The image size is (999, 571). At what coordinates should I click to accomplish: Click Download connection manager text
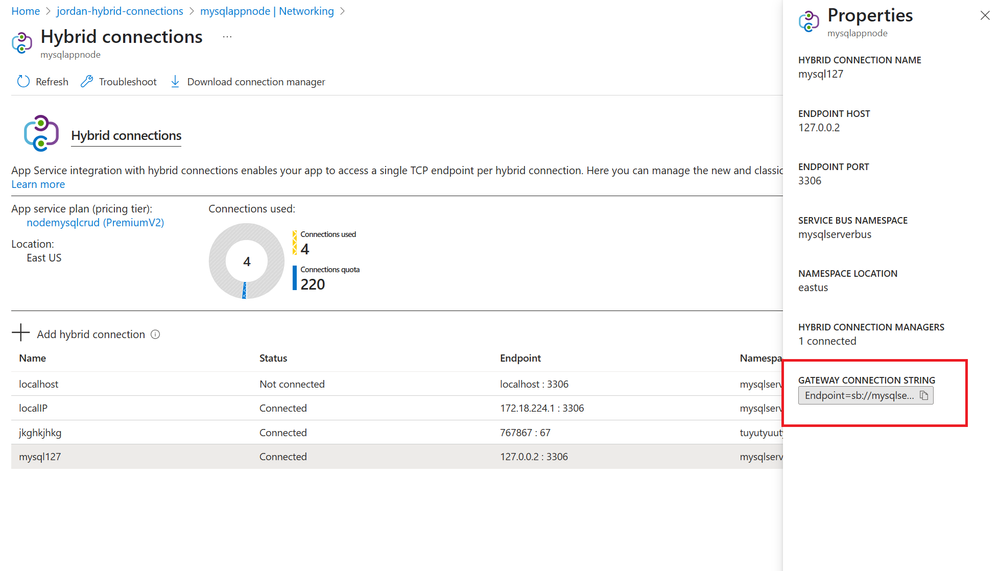tap(256, 82)
